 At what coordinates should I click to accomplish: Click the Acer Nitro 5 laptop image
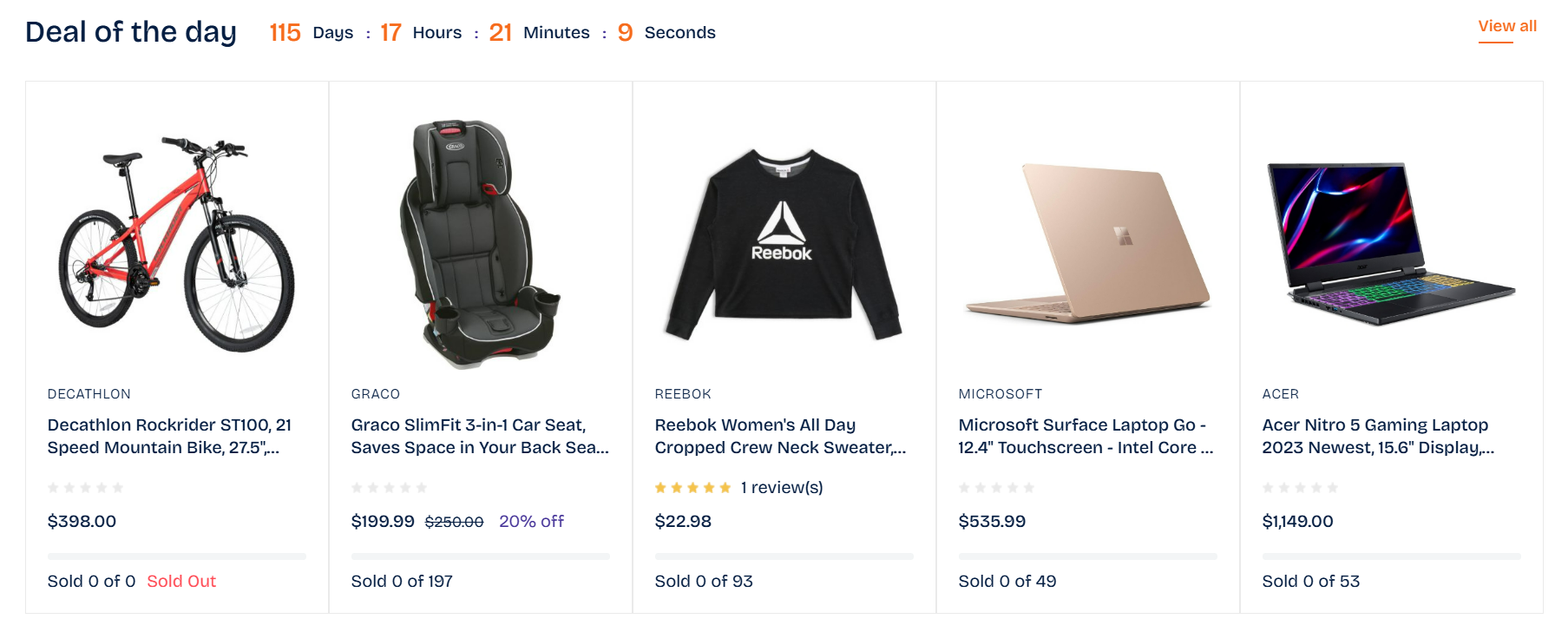point(1391,243)
